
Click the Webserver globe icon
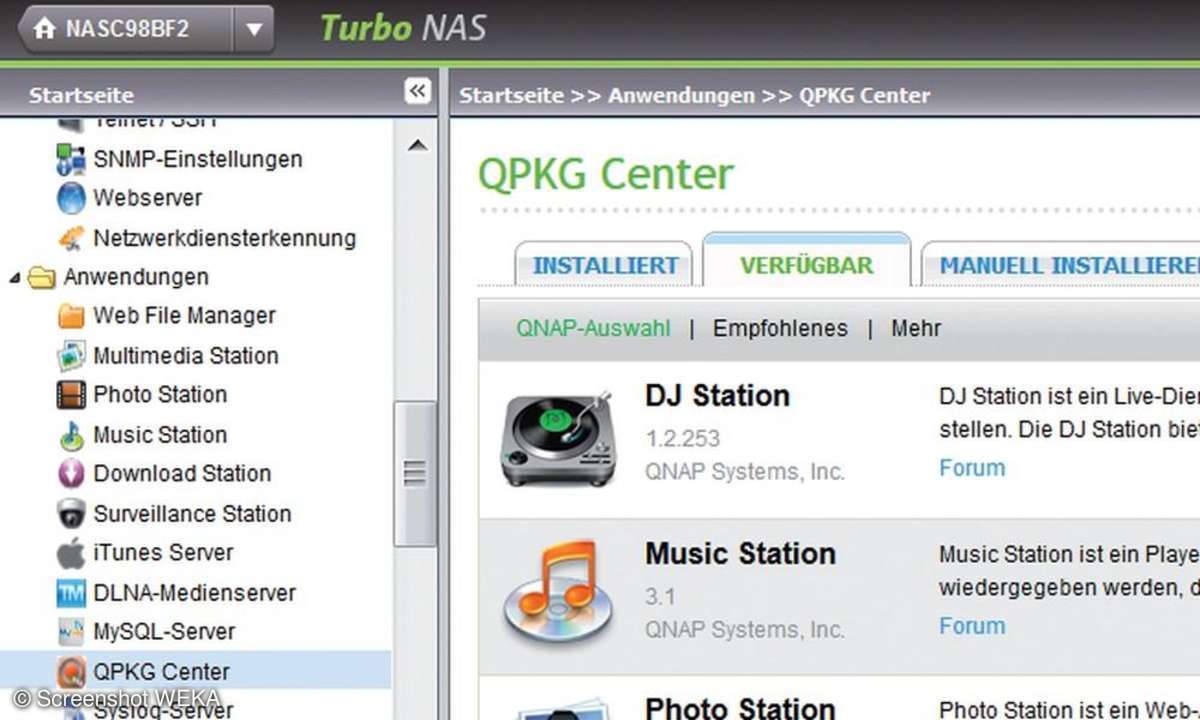[x=71, y=198]
